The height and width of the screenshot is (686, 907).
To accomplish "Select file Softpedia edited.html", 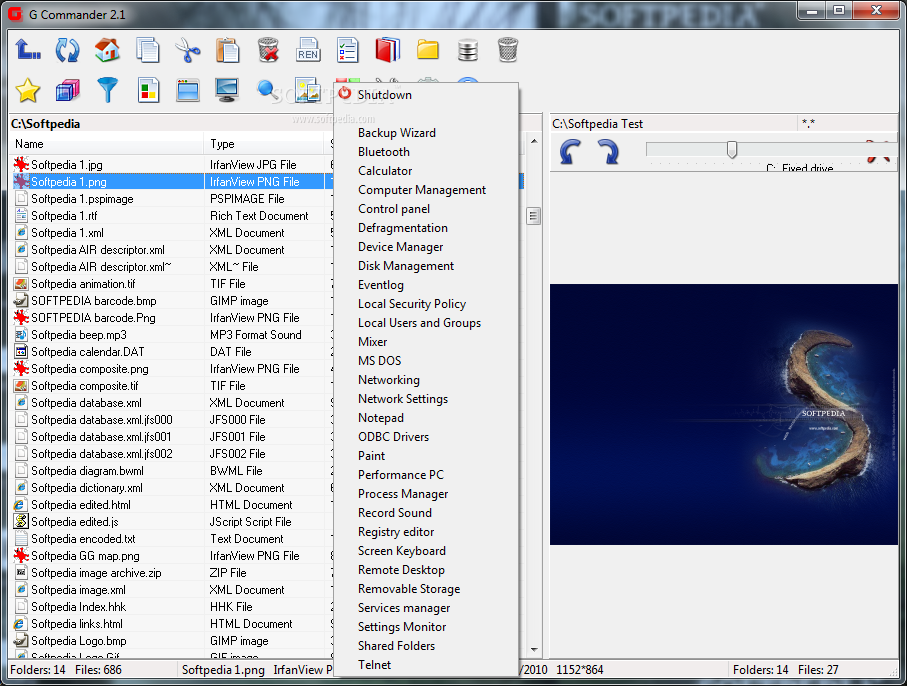I will coord(81,505).
